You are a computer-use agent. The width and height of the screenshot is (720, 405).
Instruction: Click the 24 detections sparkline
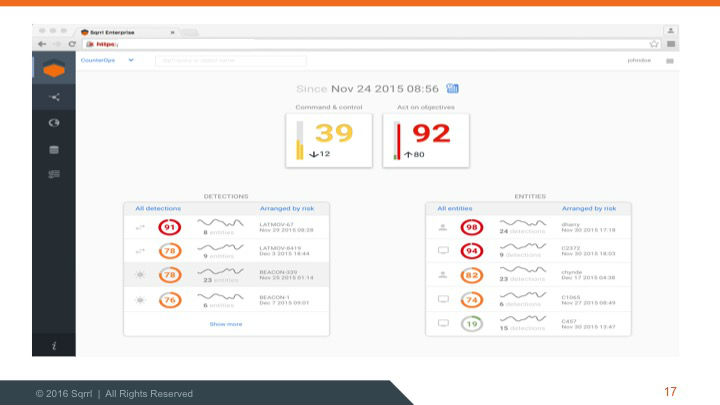523,223
